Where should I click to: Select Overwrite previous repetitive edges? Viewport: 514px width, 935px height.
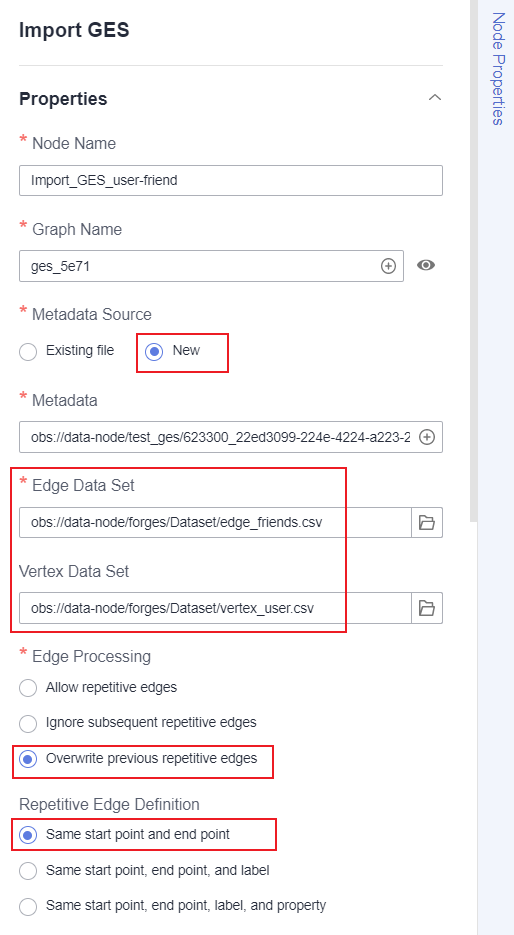28,760
